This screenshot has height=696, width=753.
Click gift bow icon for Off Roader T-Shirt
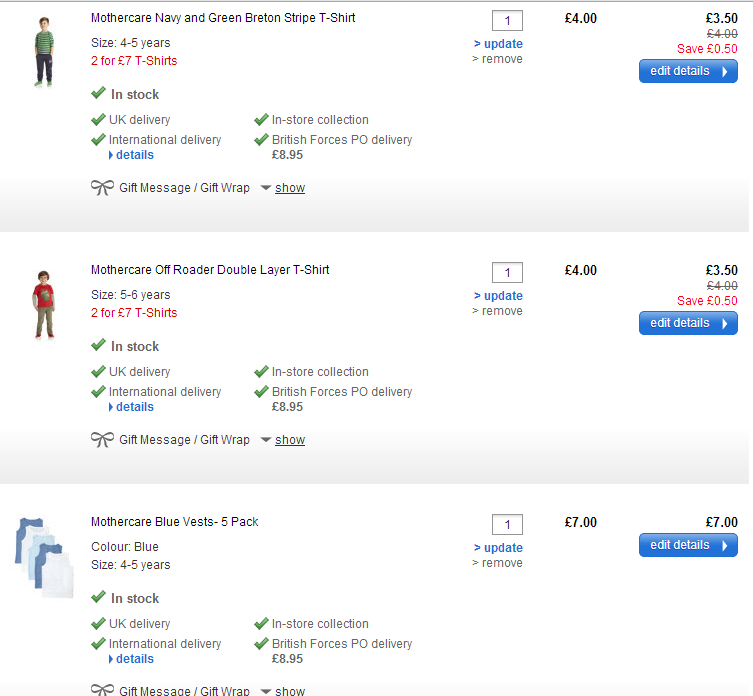coord(102,440)
